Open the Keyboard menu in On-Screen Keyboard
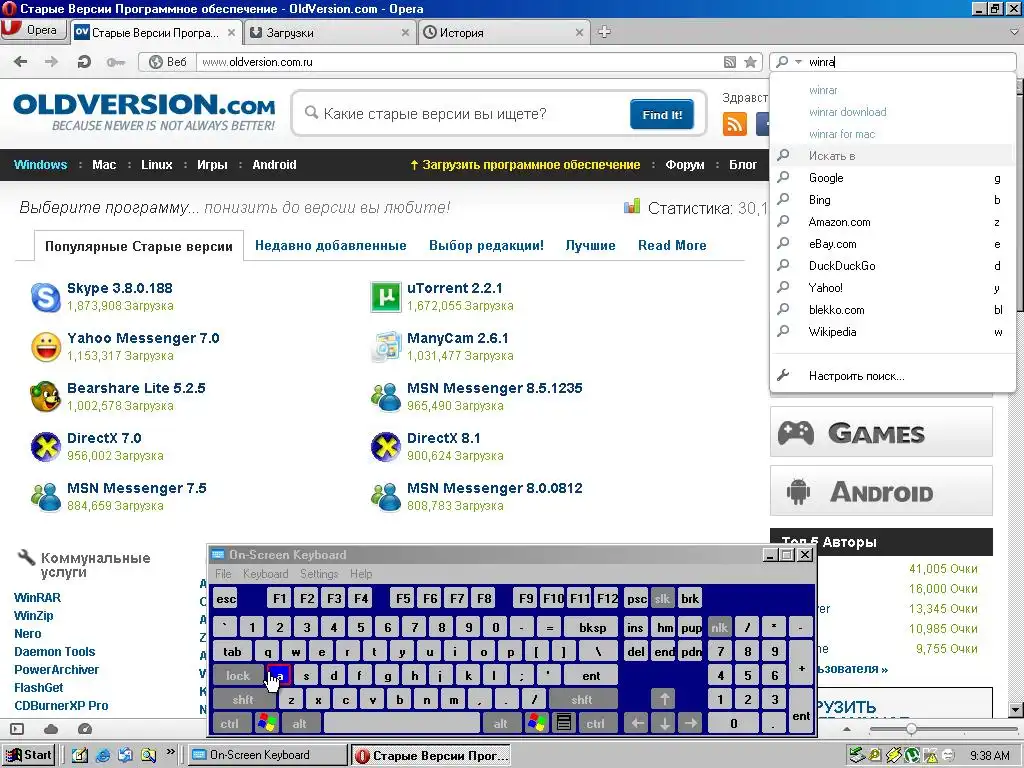 [x=265, y=573]
